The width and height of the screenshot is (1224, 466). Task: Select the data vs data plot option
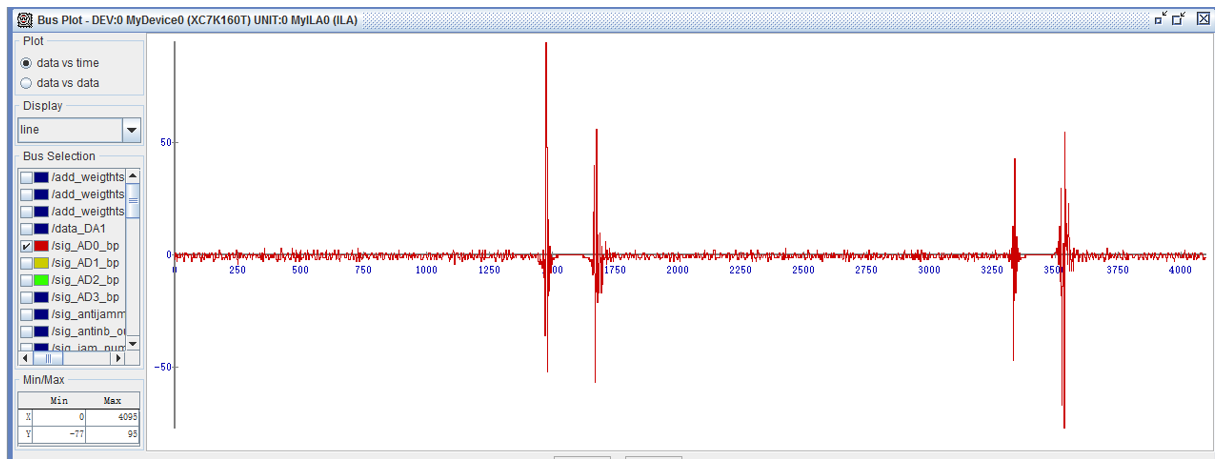click(x=26, y=83)
